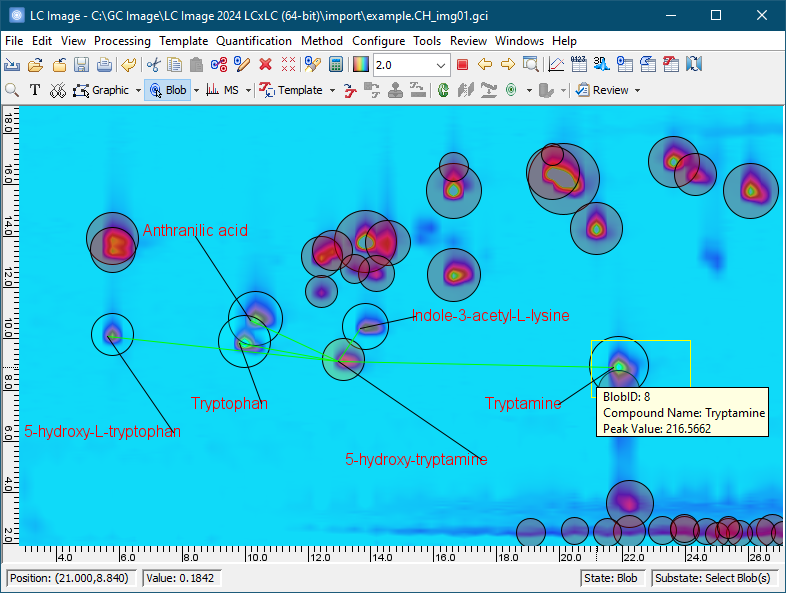Open the Processing menu
This screenshot has width=786, height=593.
(122, 41)
